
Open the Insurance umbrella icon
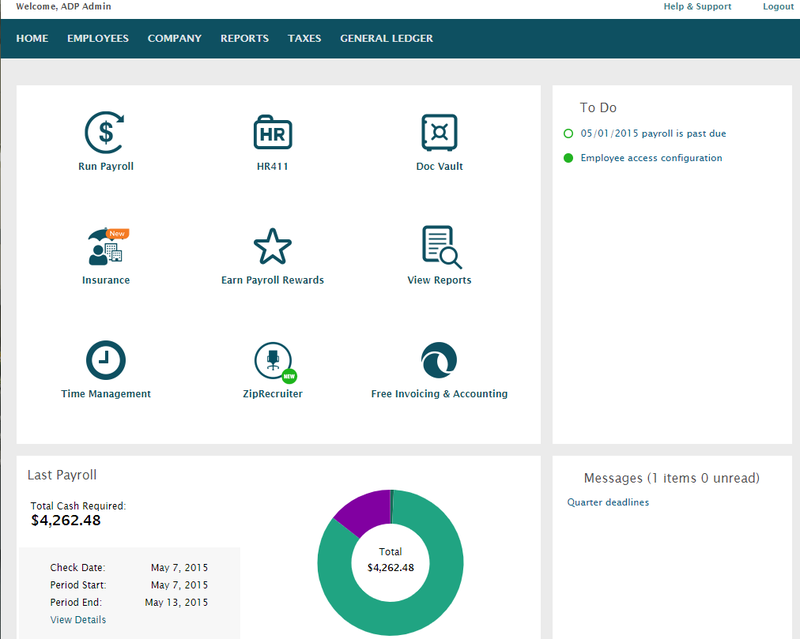click(x=108, y=247)
